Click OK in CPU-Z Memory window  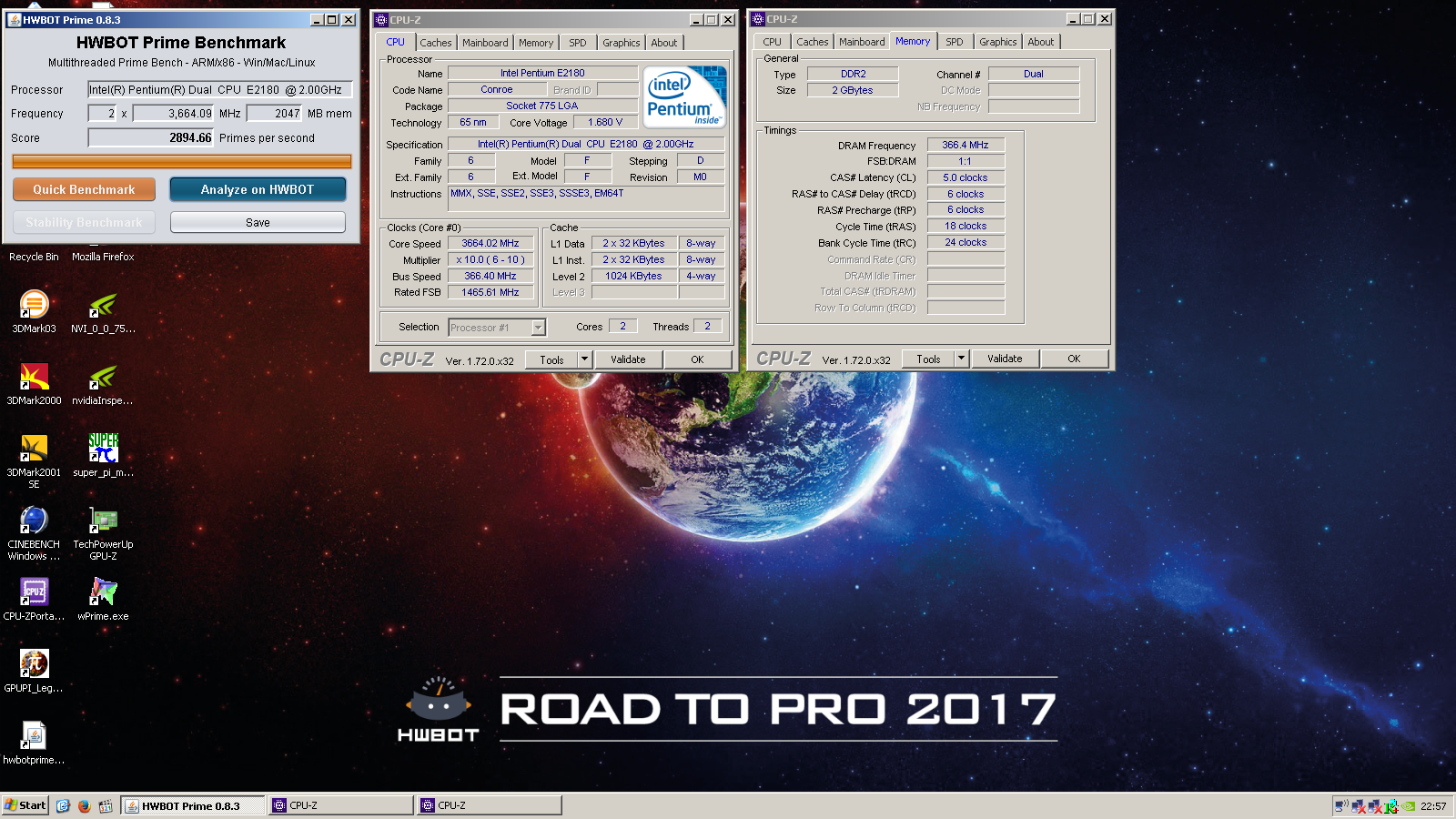tap(1074, 359)
